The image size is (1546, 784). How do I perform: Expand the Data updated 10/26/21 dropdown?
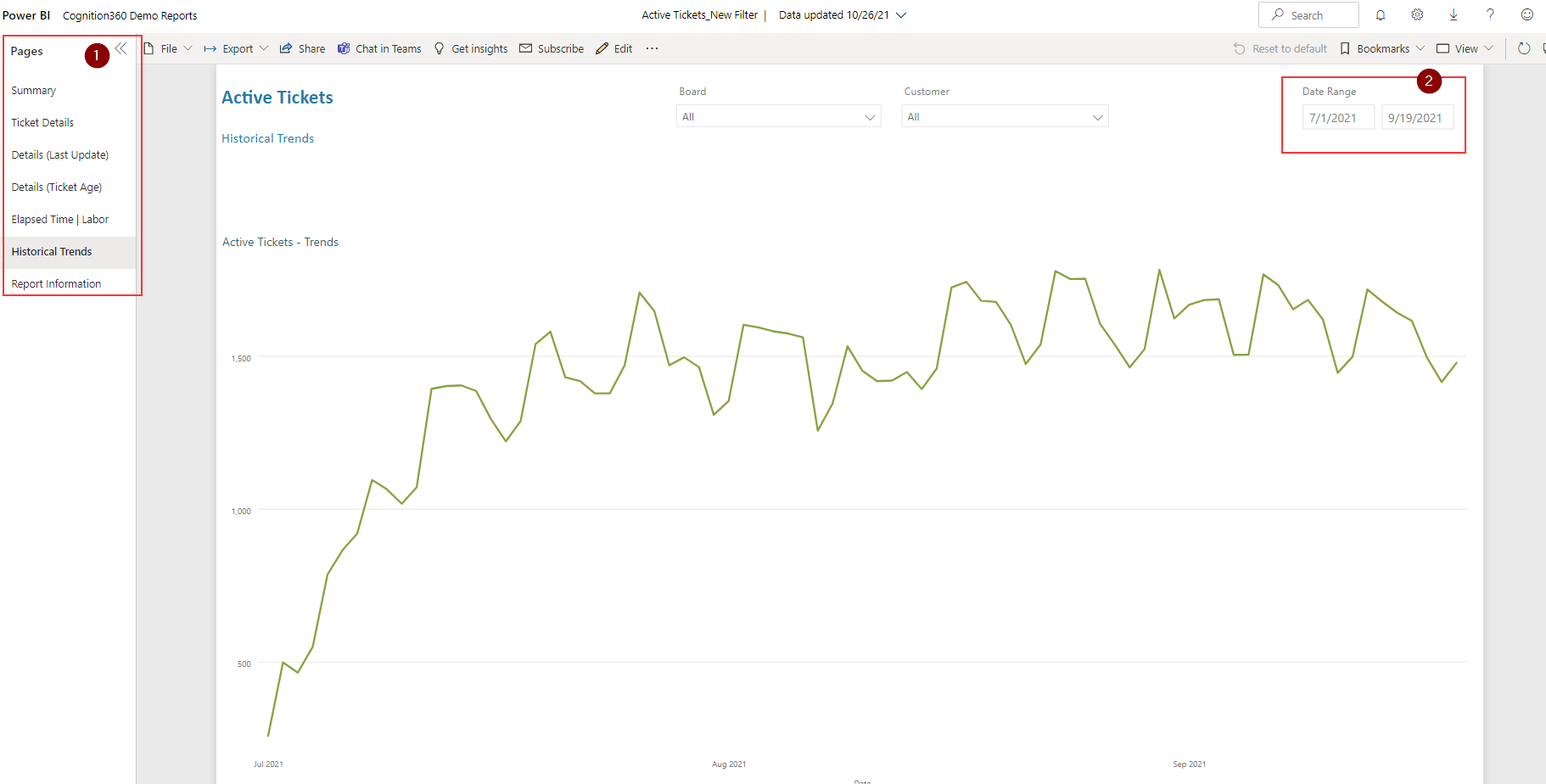tap(901, 14)
